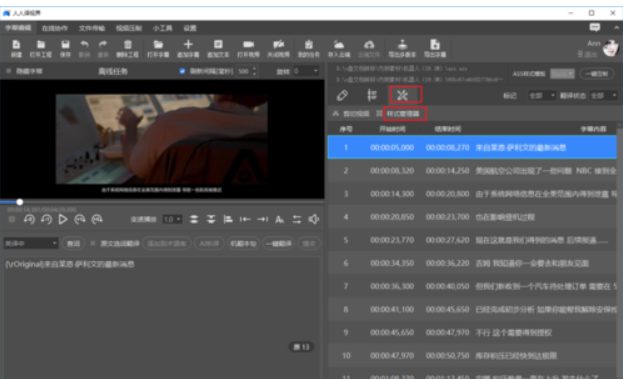The height and width of the screenshot is (379, 623).
Task: Click the plus icon to append subtitles
Action: tap(188, 48)
